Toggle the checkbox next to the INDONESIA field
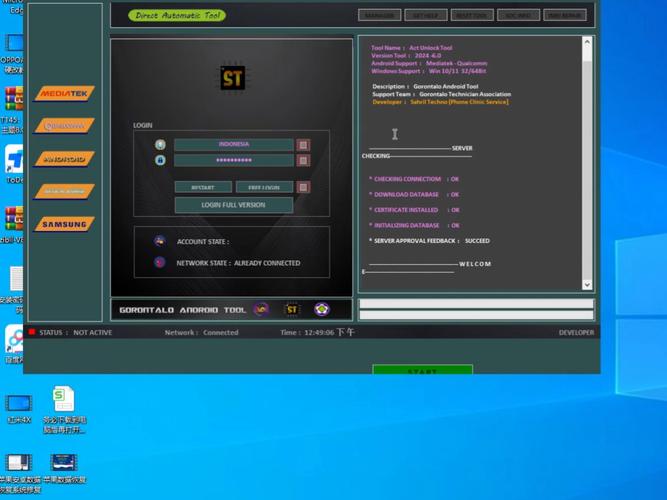Image resolution: width=667 pixels, height=500 pixels. [x=303, y=145]
